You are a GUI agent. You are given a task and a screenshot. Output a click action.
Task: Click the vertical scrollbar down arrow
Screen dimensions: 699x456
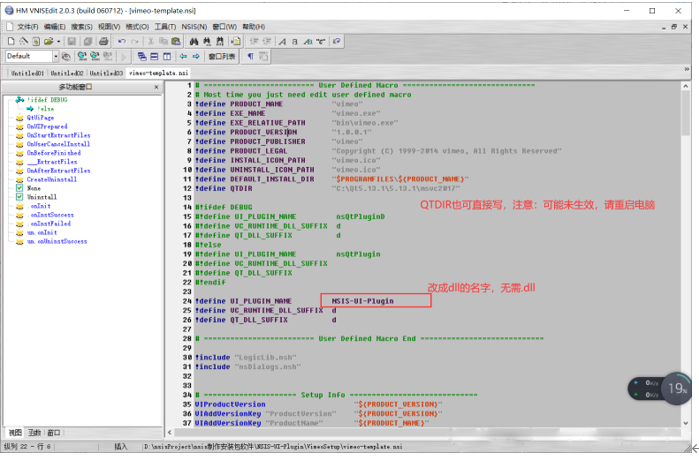click(685, 423)
